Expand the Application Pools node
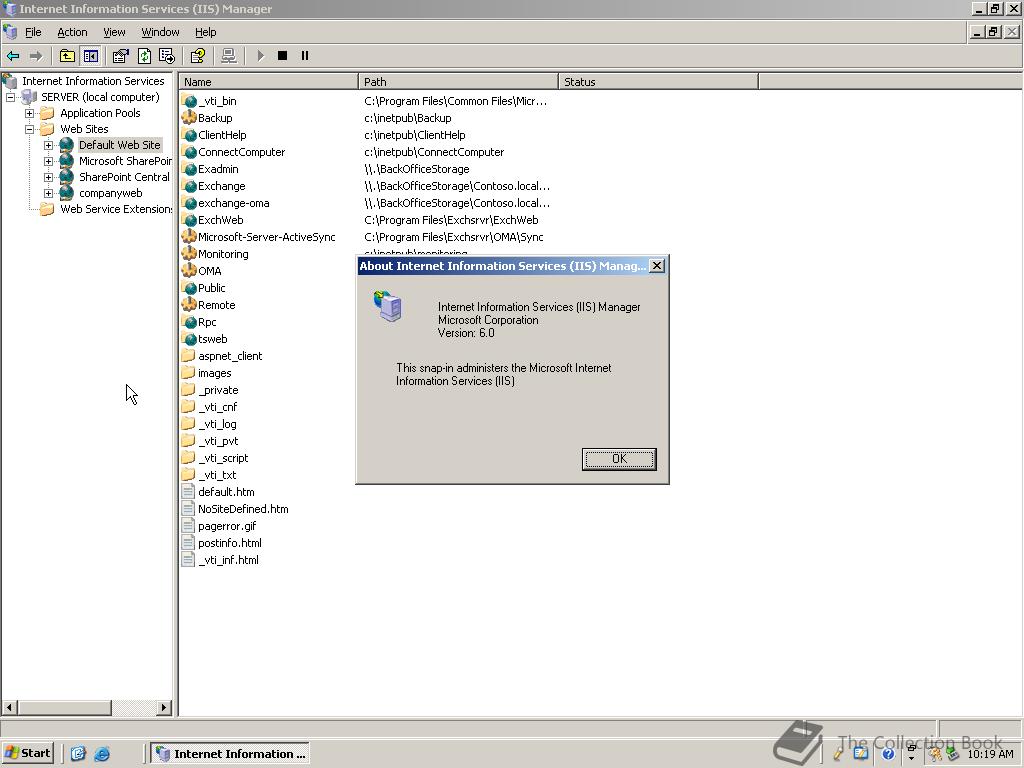The height and width of the screenshot is (768, 1024). [x=29, y=113]
